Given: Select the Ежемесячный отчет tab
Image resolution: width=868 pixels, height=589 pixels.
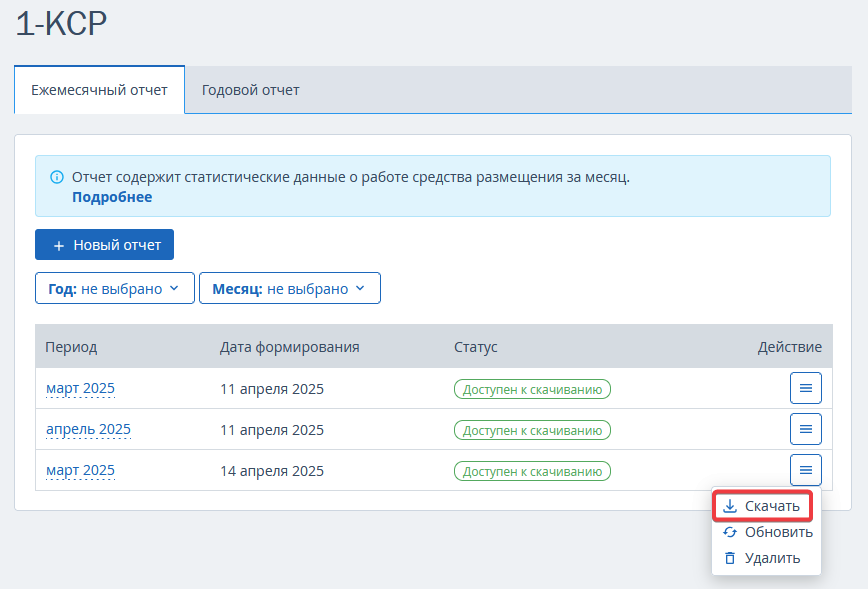Looking at the screenshot, I should pos(99,90).
